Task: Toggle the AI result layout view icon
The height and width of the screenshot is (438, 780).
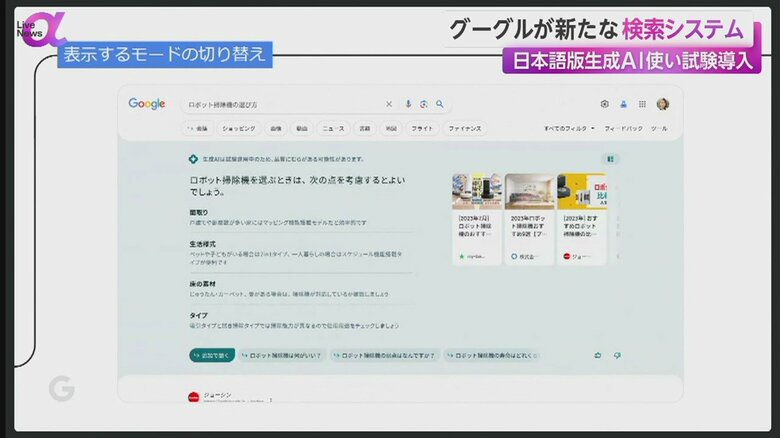Action: pos(610,159)
